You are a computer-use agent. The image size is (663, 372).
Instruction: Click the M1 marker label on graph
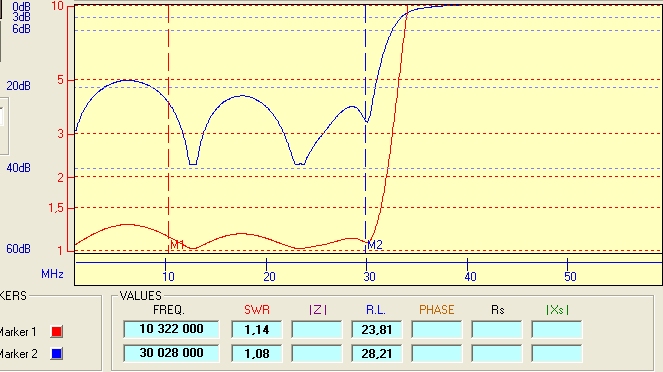click(x=177, y=245)
